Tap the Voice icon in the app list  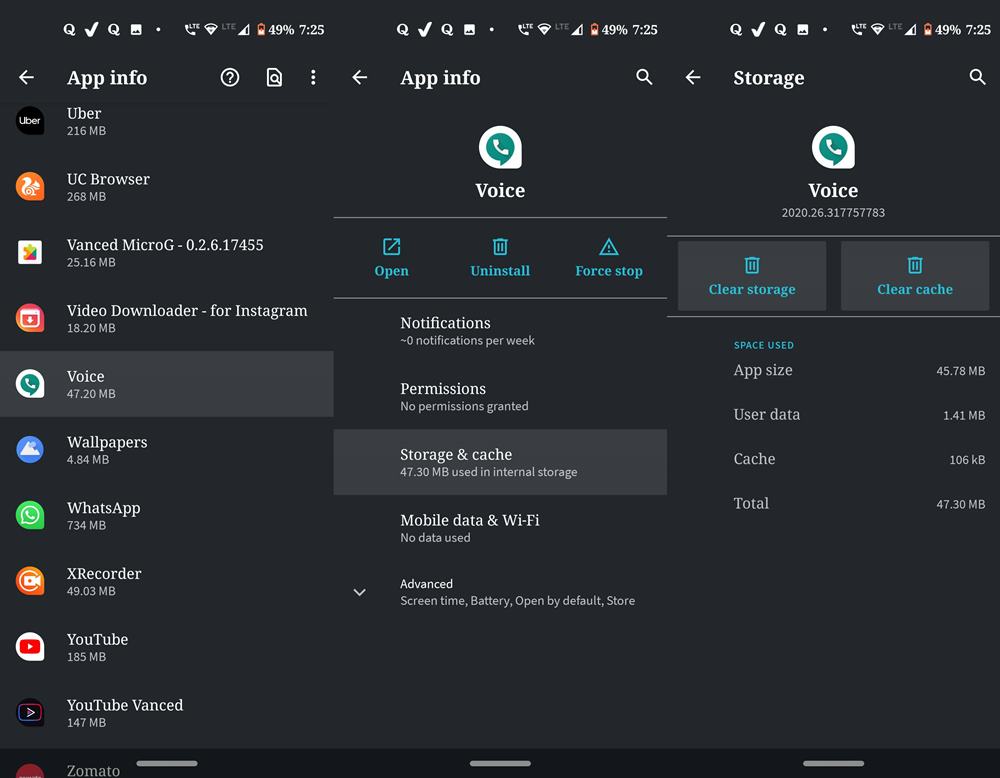click(x=30, y=383)
